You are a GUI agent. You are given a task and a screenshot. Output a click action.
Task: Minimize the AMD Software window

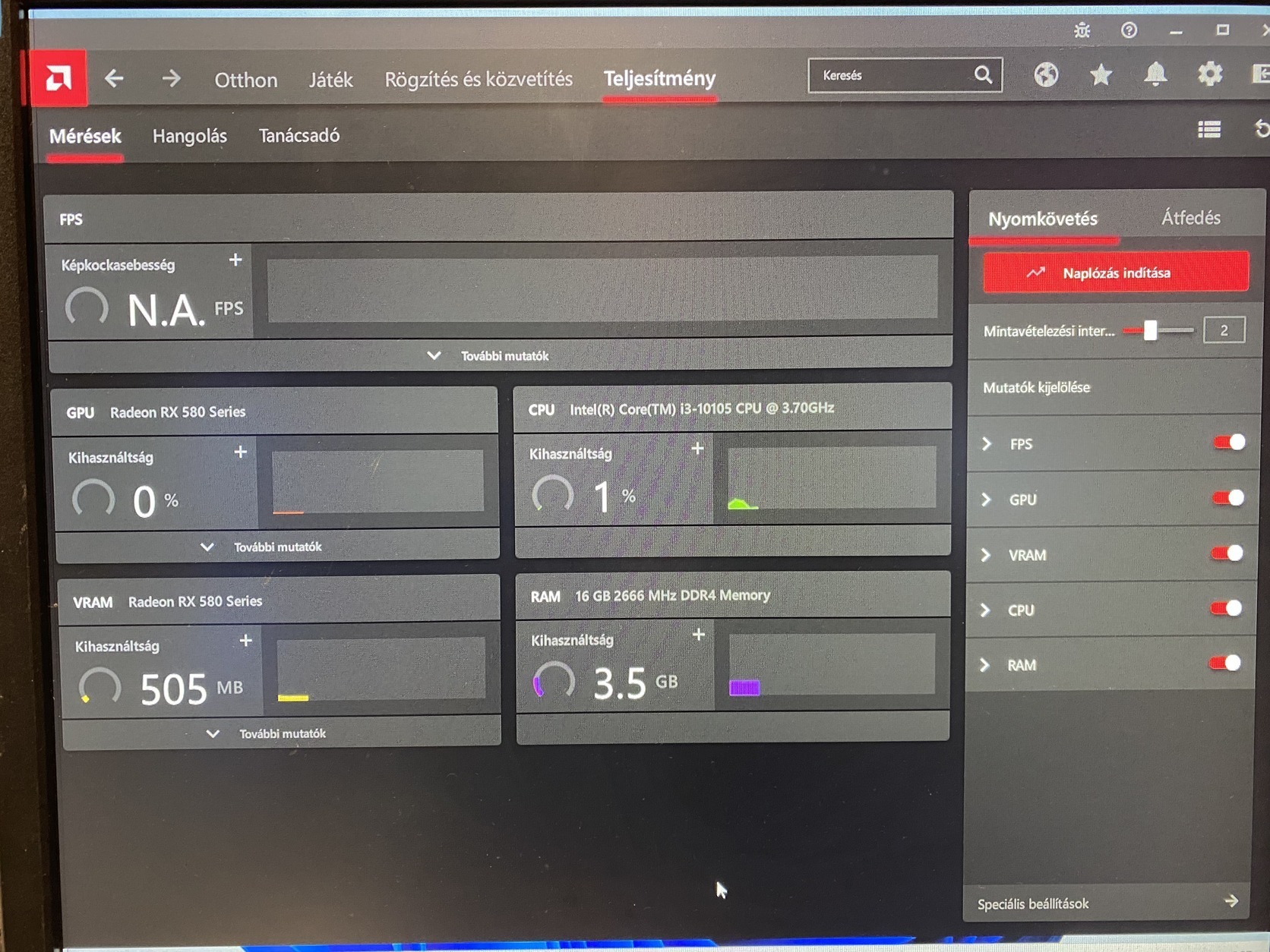[1176, 31]
